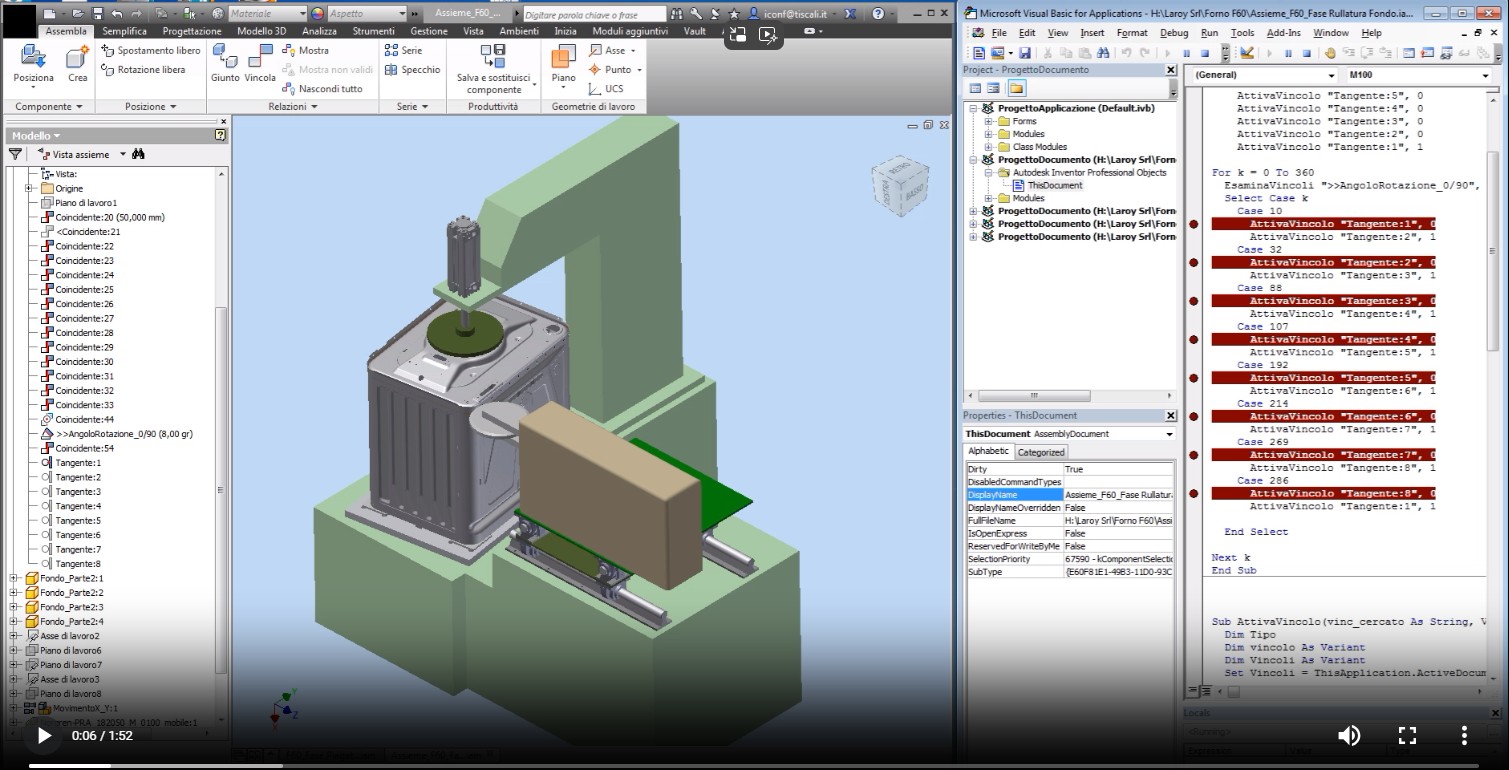Play the video
This screenshot has height=770, width=1509.
(x=44, y=736)
